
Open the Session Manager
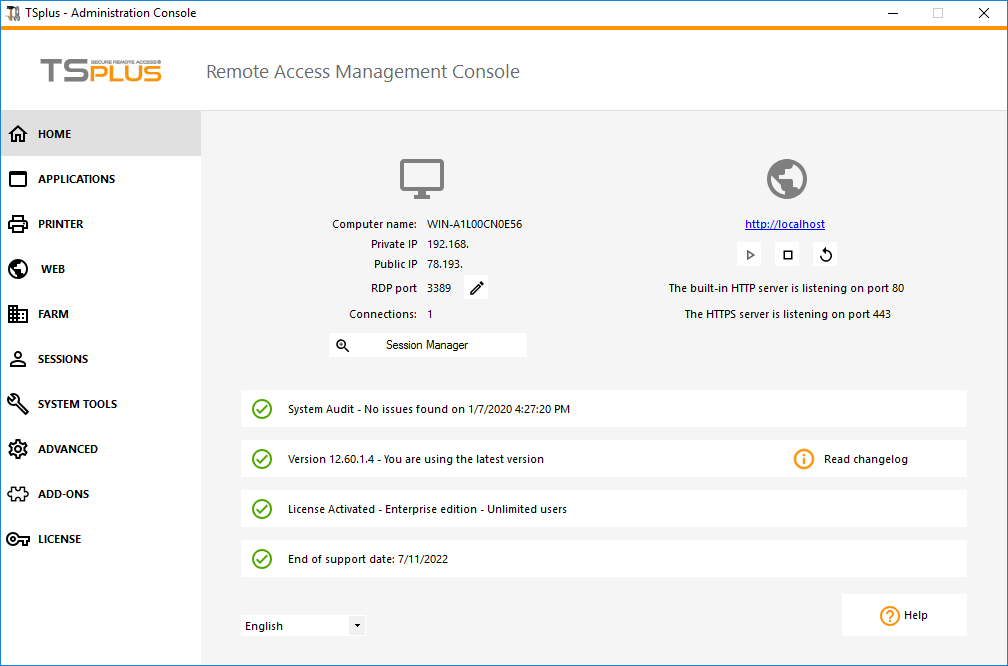click(428, 344)
